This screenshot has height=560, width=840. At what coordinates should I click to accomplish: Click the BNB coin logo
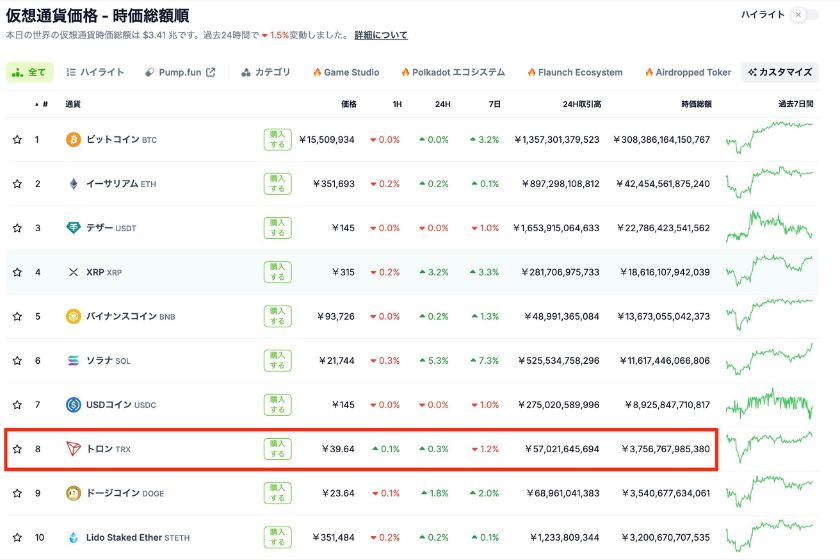73,317
